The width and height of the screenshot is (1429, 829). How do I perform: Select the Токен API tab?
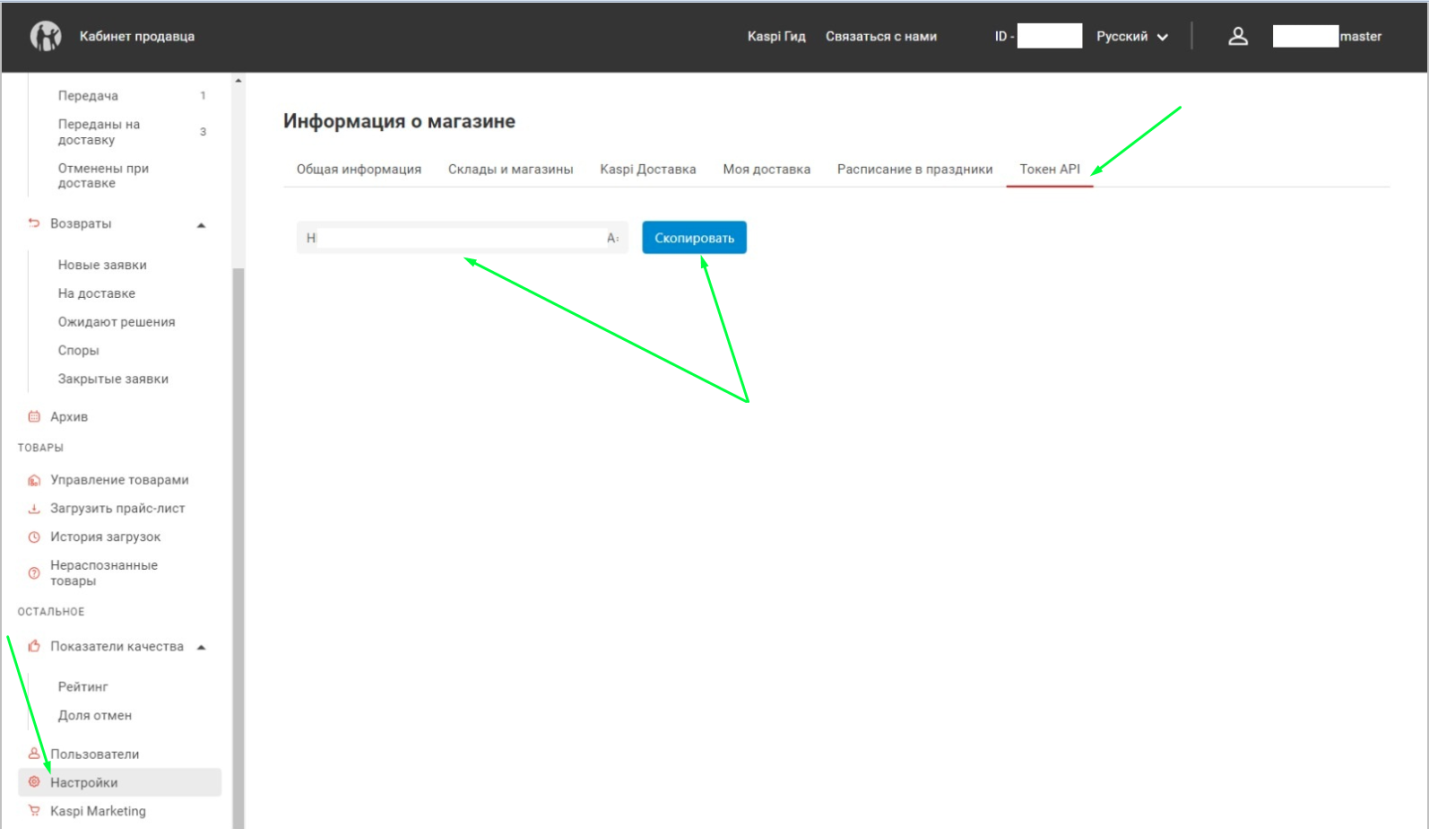1050,169
